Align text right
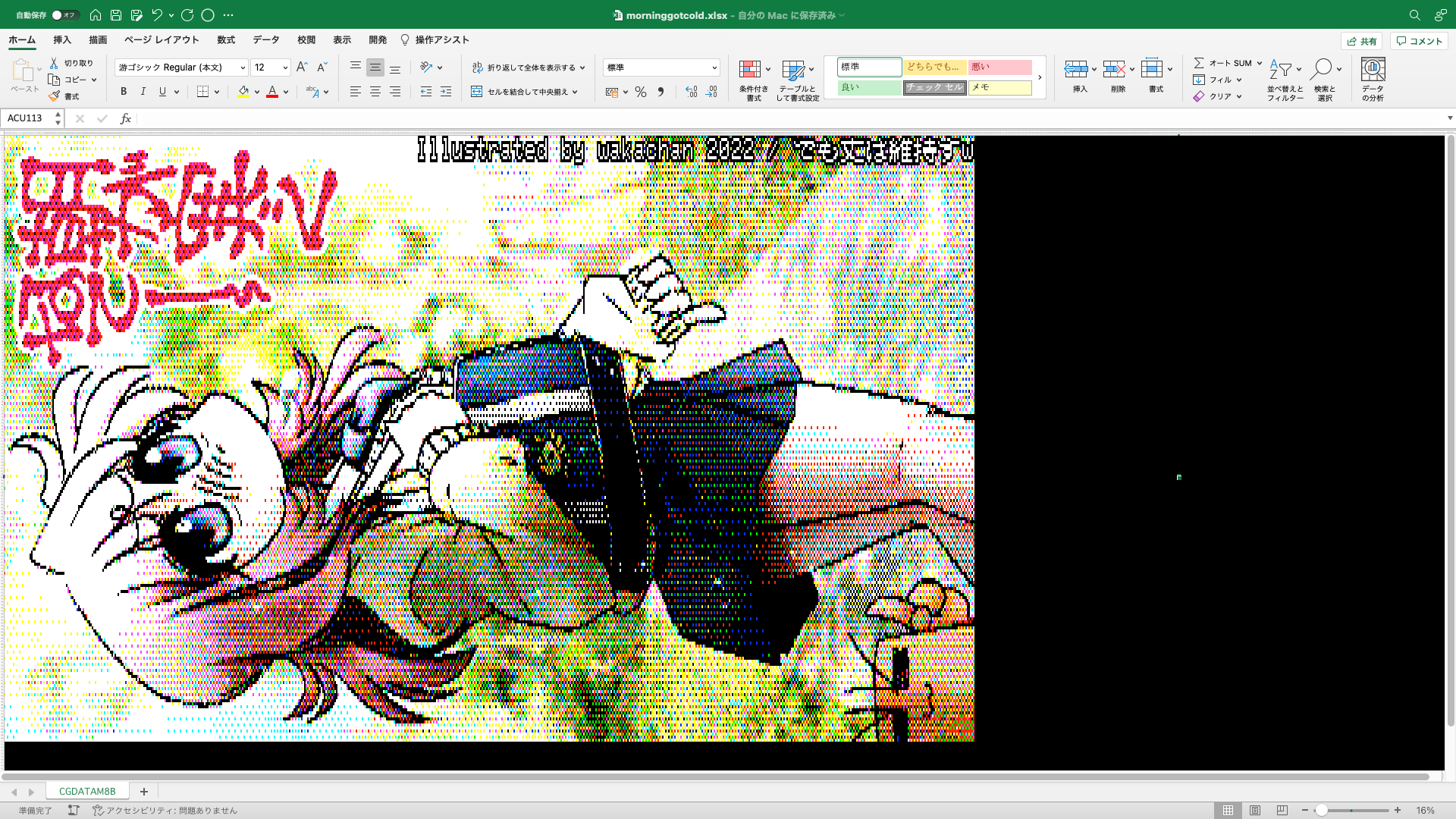 [x=395, y=92]
